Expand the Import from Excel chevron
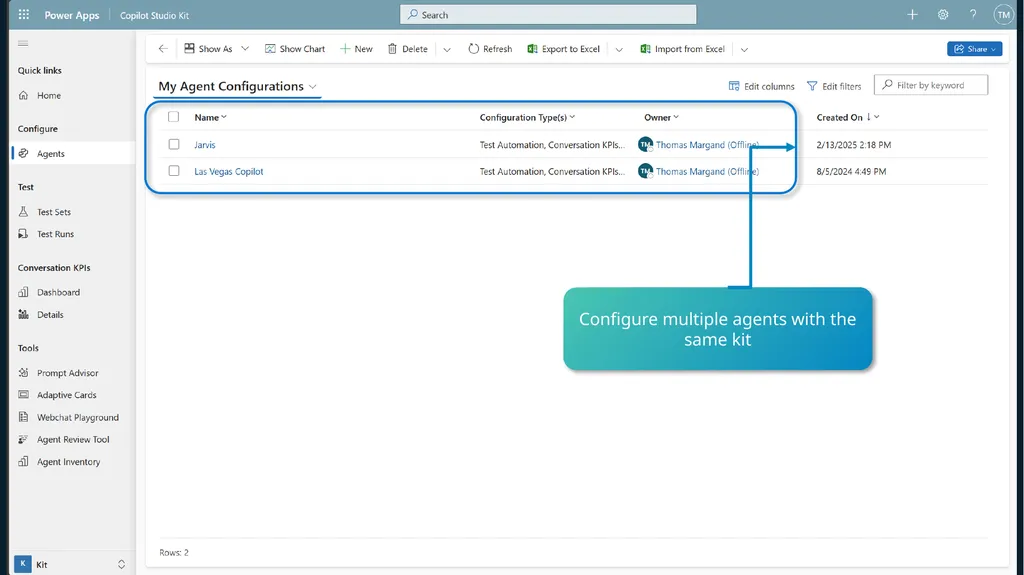 click(x=744, y=49)
